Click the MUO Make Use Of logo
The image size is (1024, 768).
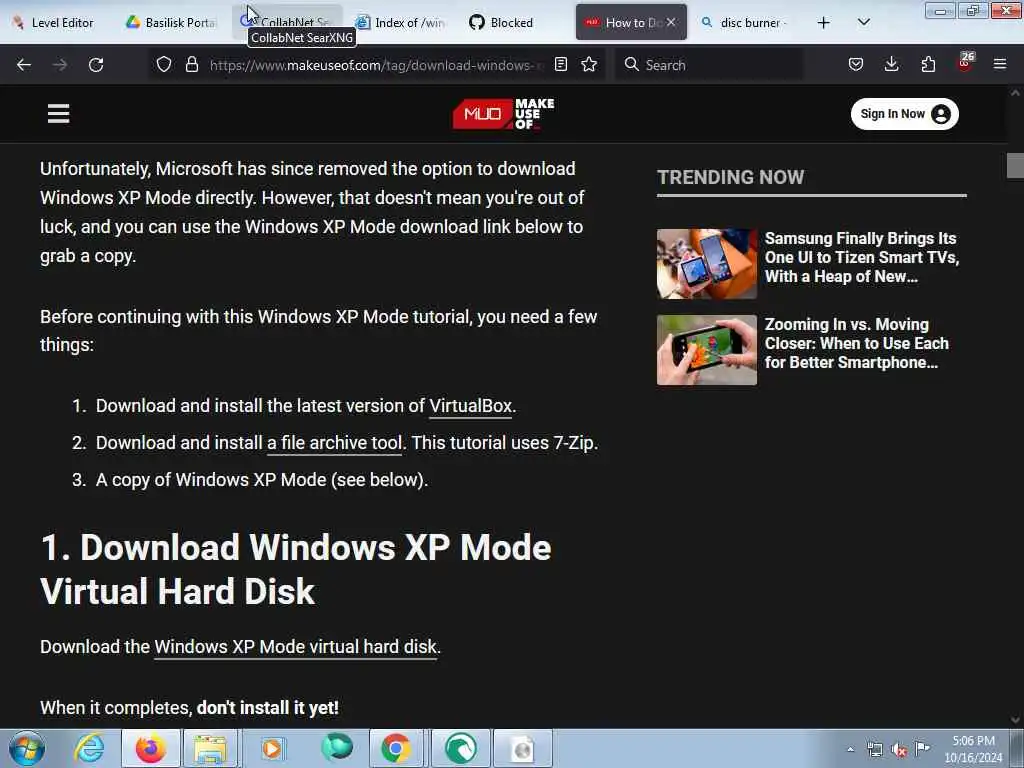[x=504, y=114]
